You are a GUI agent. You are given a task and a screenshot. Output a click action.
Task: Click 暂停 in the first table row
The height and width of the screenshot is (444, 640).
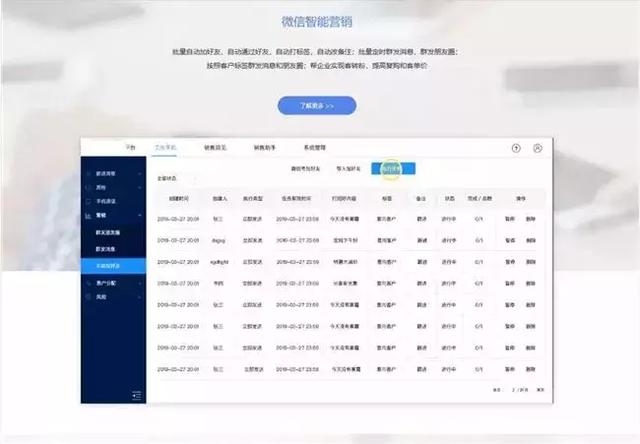coord(509,218)
